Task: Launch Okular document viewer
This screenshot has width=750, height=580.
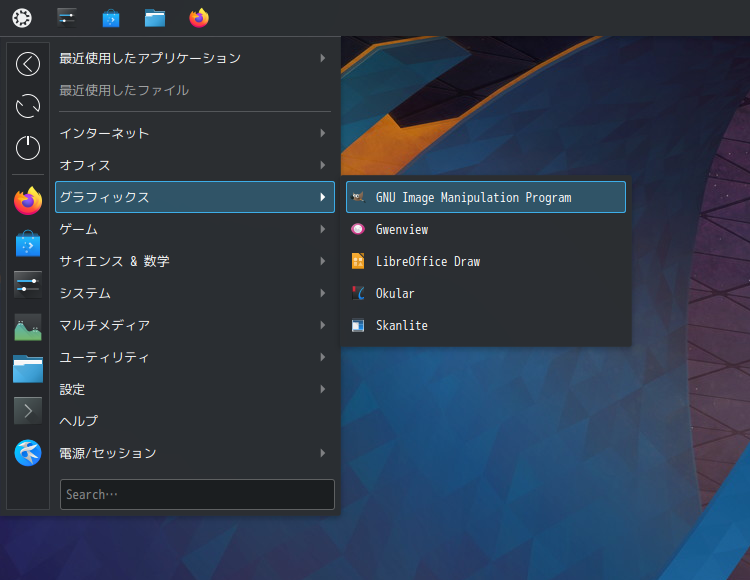Action: pos(485,293)
